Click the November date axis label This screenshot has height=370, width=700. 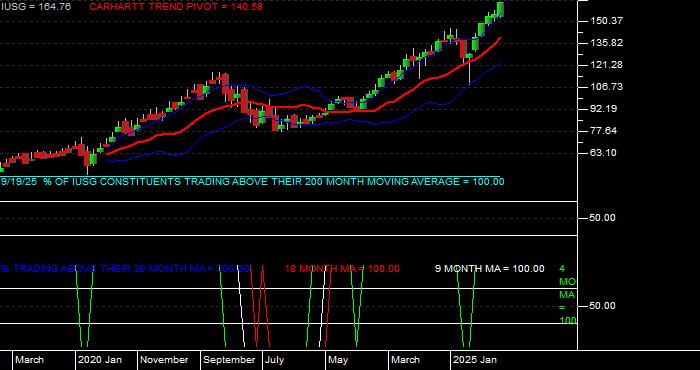click(x=165, y=360)
